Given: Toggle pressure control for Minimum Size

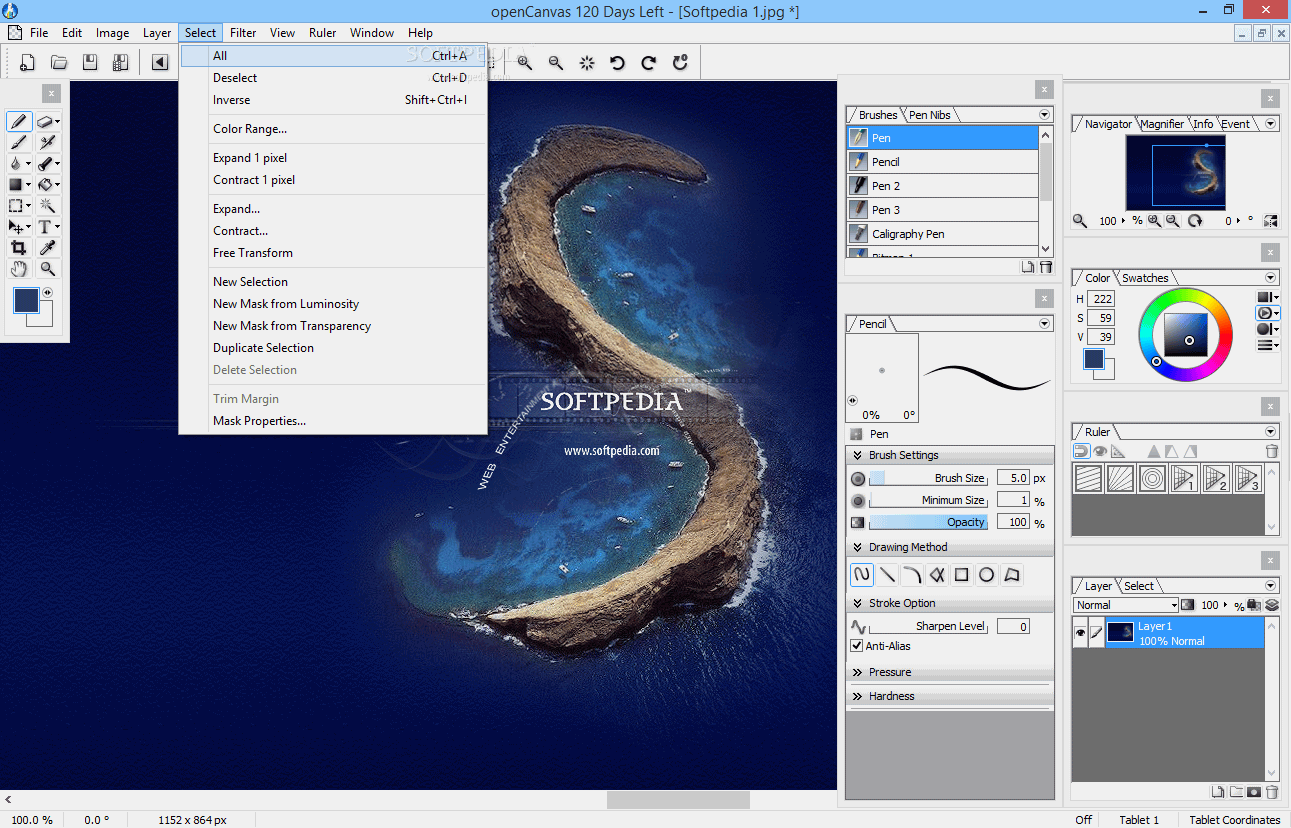Looking at the screenshot, I should [858, 501].
